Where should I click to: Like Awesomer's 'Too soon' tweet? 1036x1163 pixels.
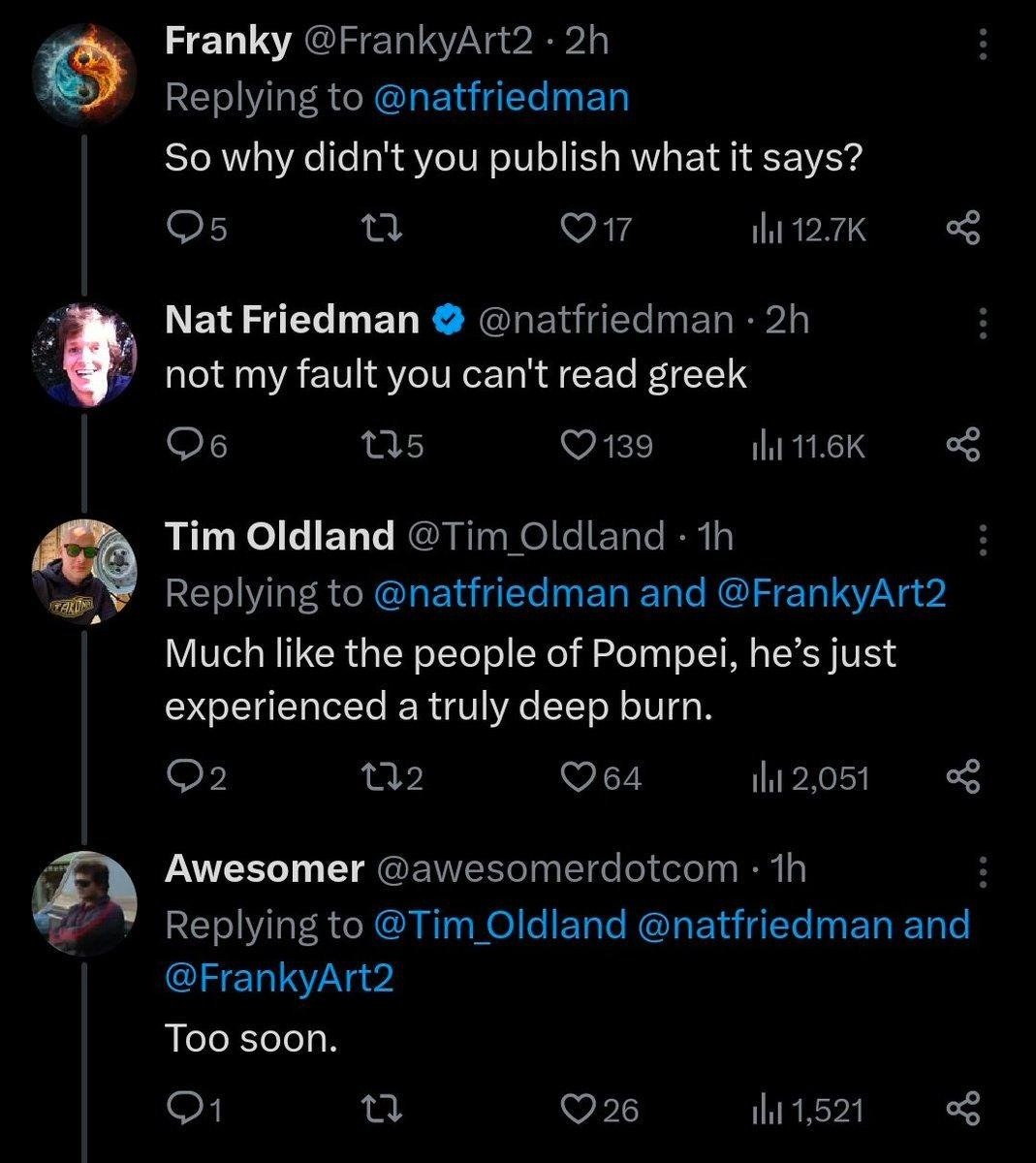pos(600,1110)
